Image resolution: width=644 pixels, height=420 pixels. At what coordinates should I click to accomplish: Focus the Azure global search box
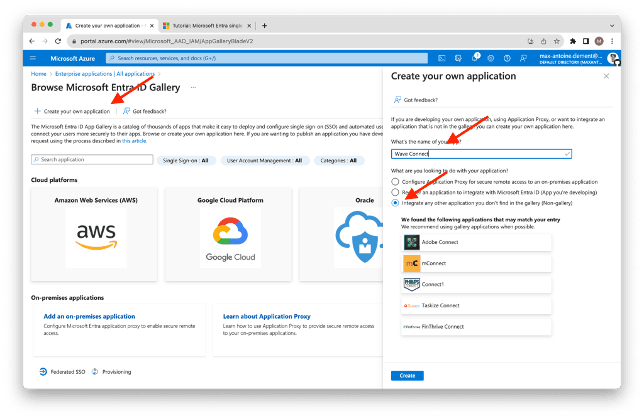click(267, 58)
